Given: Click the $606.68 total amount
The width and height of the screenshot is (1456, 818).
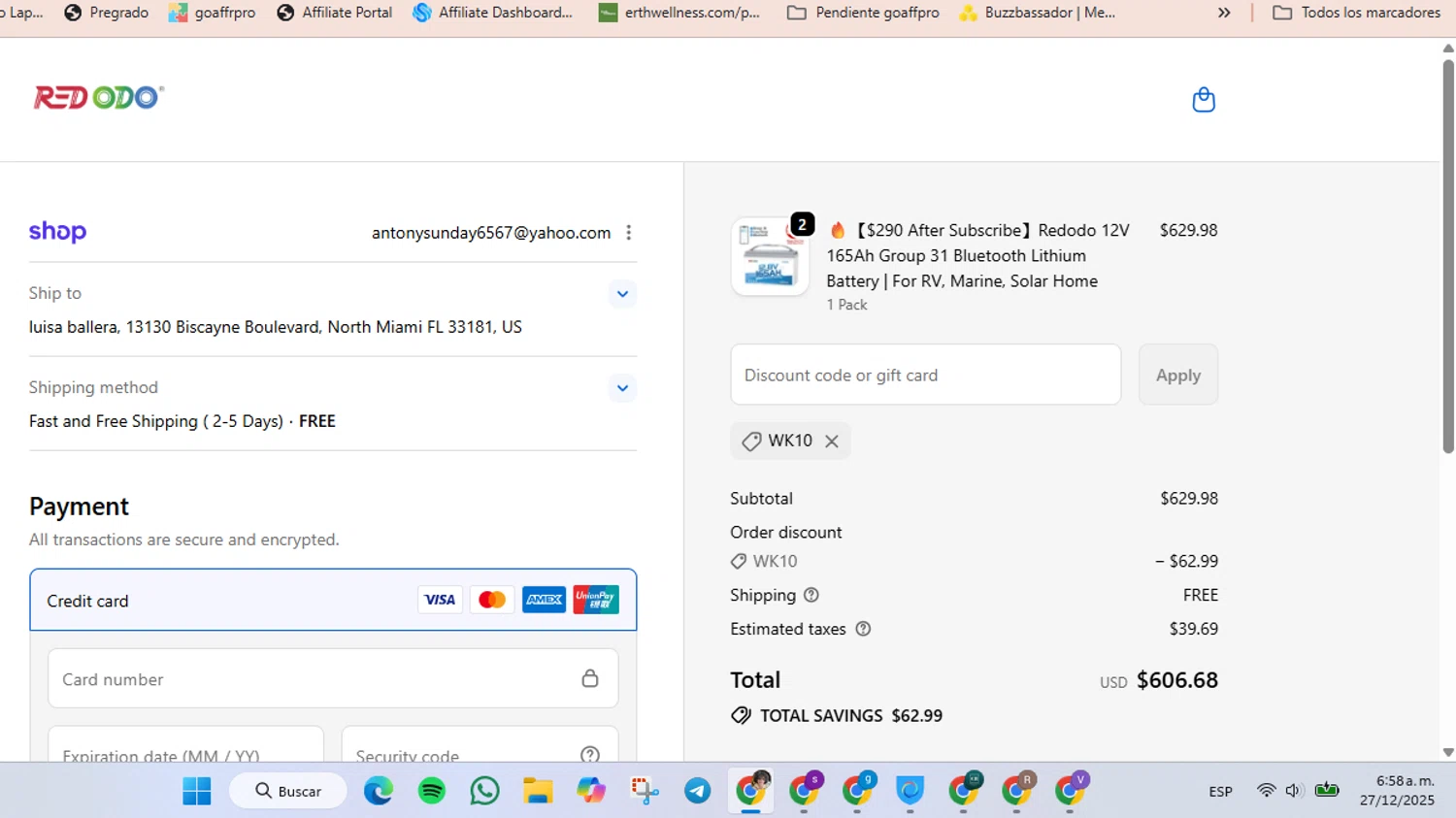Looking at the screenshot, I should click(1177, 680).
